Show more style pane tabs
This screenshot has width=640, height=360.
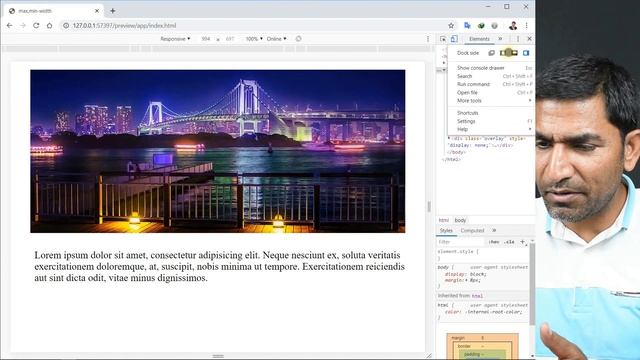(494, 231)
